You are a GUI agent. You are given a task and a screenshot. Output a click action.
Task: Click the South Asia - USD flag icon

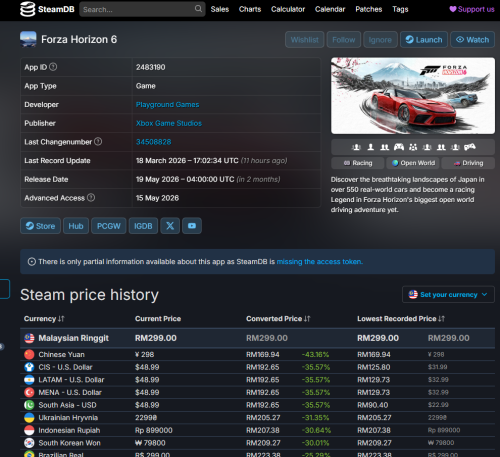[29, 405]
